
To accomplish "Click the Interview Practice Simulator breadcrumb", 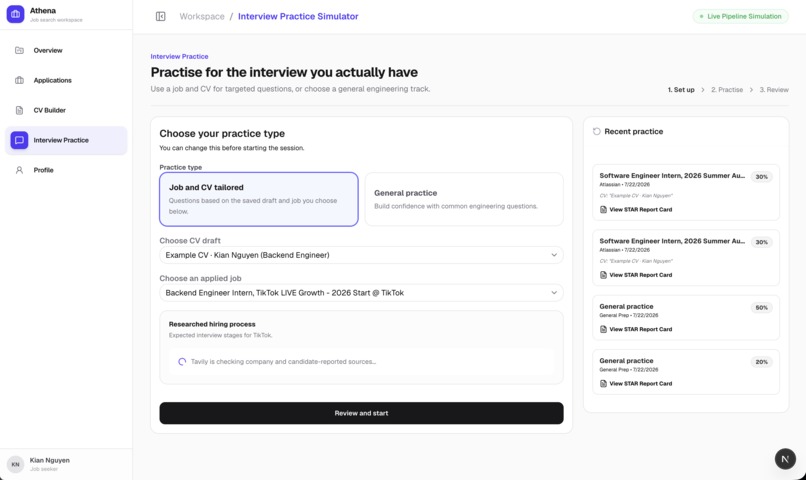I will coord(298,16).
